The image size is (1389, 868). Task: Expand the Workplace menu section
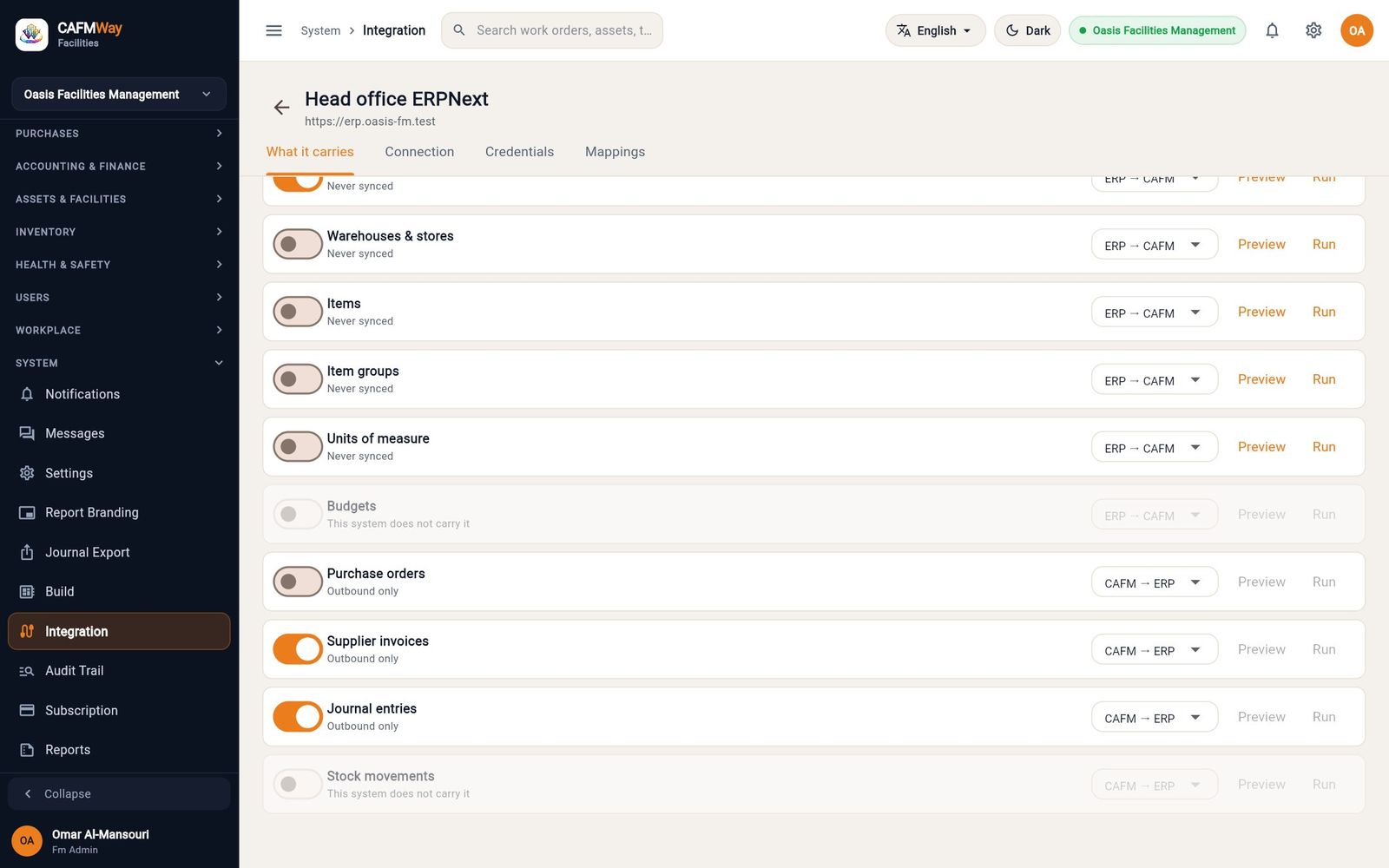click(119, 331)
